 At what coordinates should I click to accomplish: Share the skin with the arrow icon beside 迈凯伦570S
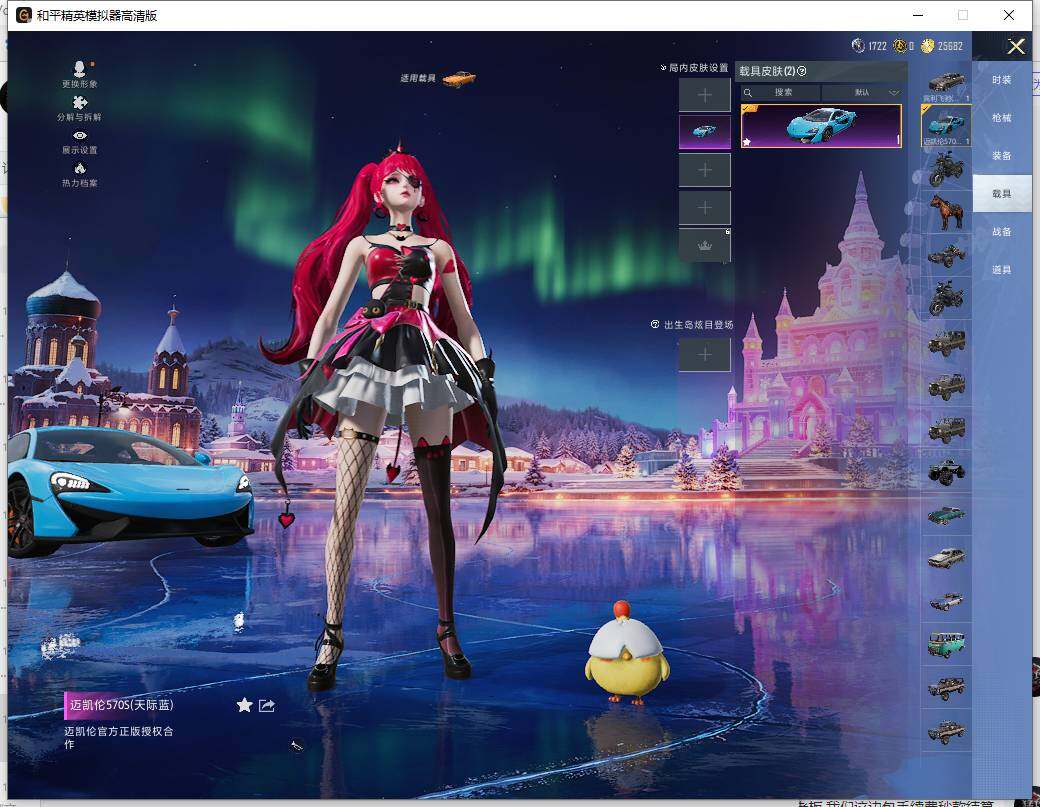267,706
